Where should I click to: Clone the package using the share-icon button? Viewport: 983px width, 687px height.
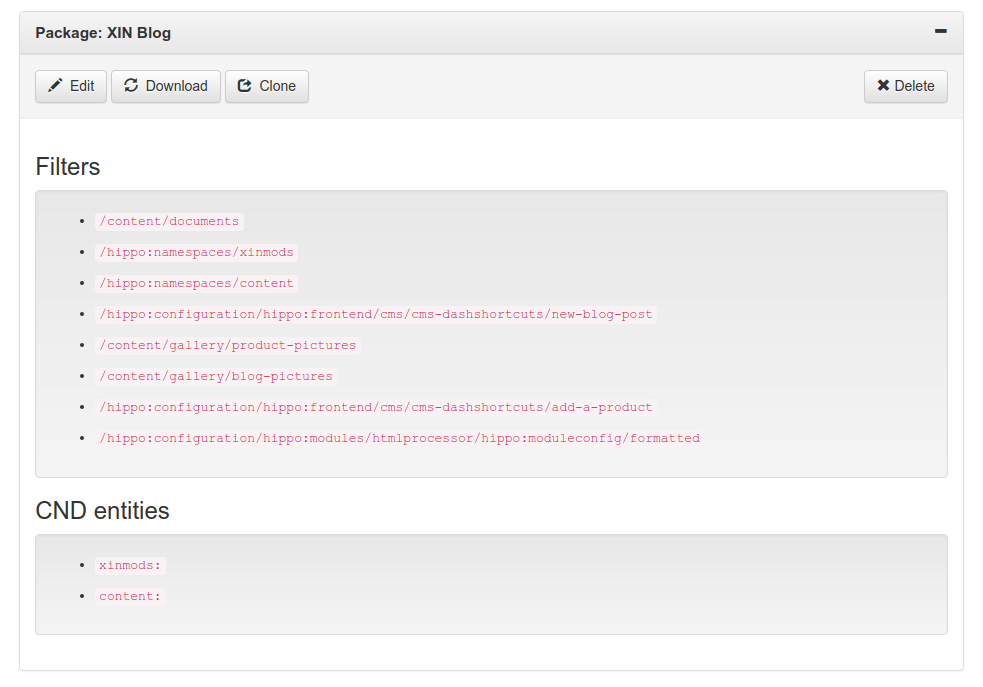coord(267,86)
